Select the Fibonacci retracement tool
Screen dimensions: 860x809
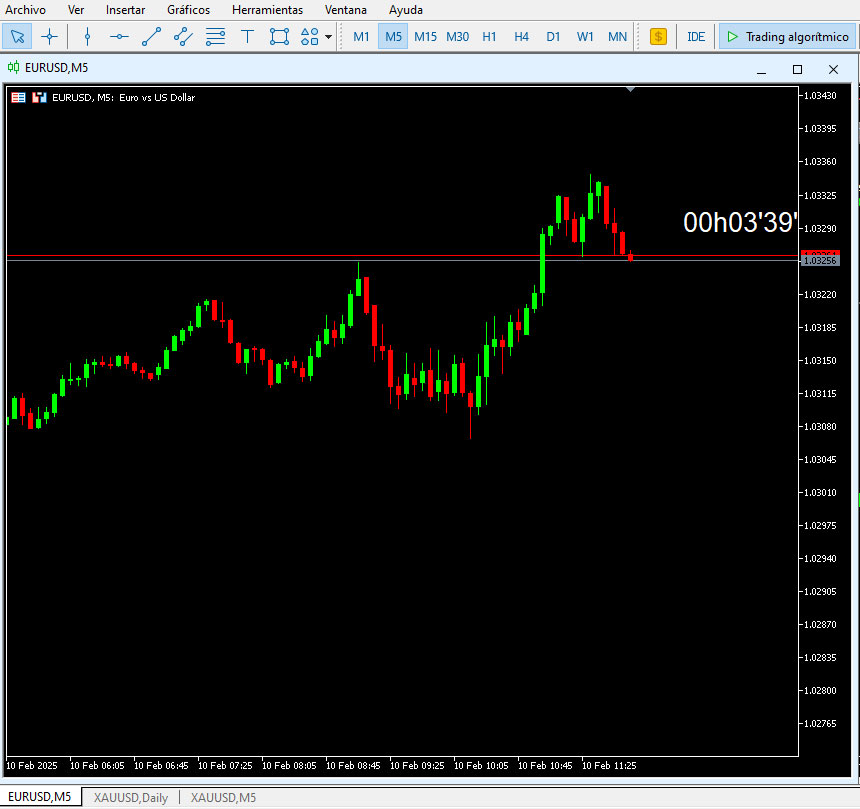(x=215, y=37)
